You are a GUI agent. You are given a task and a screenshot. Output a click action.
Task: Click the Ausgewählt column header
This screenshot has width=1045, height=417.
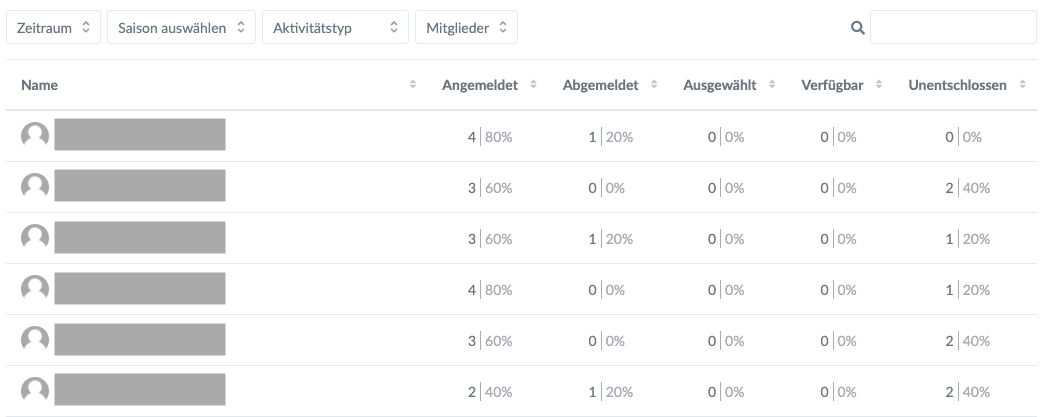tap(719, 85)
